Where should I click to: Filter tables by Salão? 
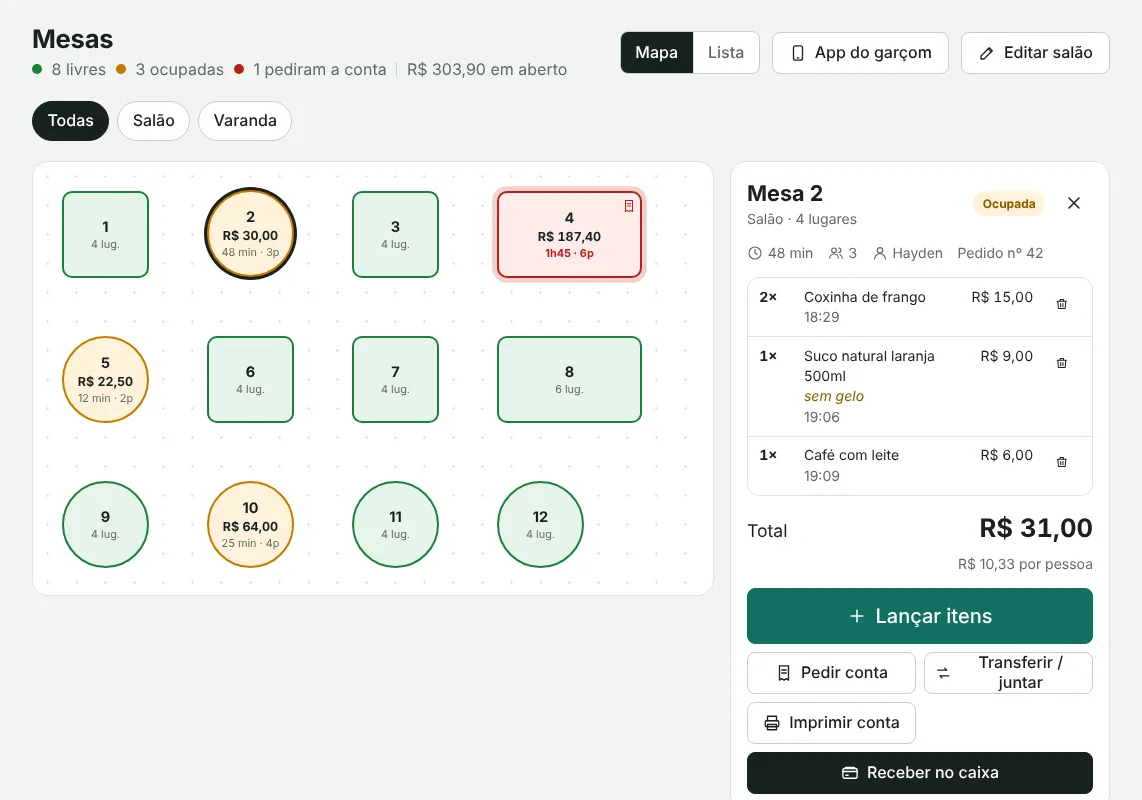154,120
